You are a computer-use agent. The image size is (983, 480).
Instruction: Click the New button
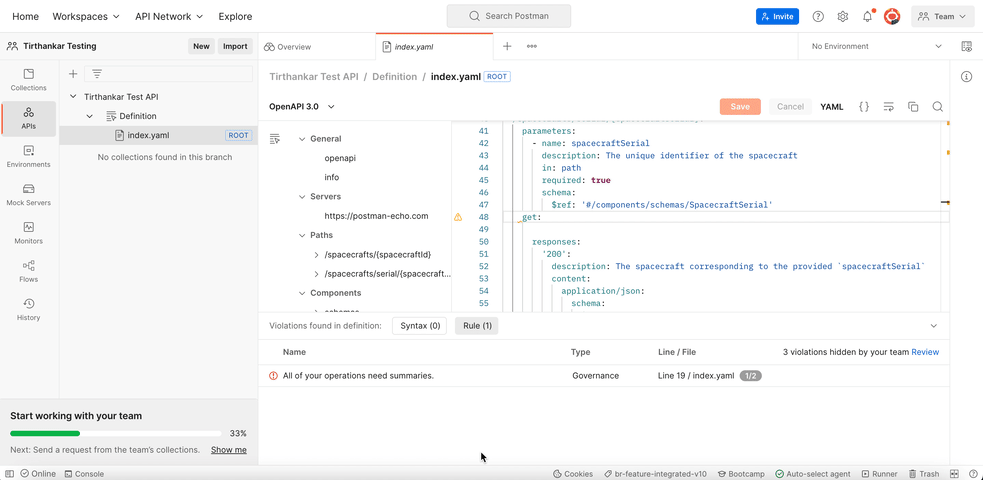click(x=201, y=46)
